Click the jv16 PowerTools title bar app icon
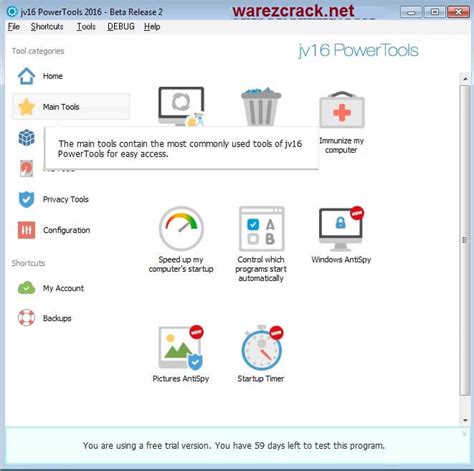The image size is (474, 471). [12, 12]
